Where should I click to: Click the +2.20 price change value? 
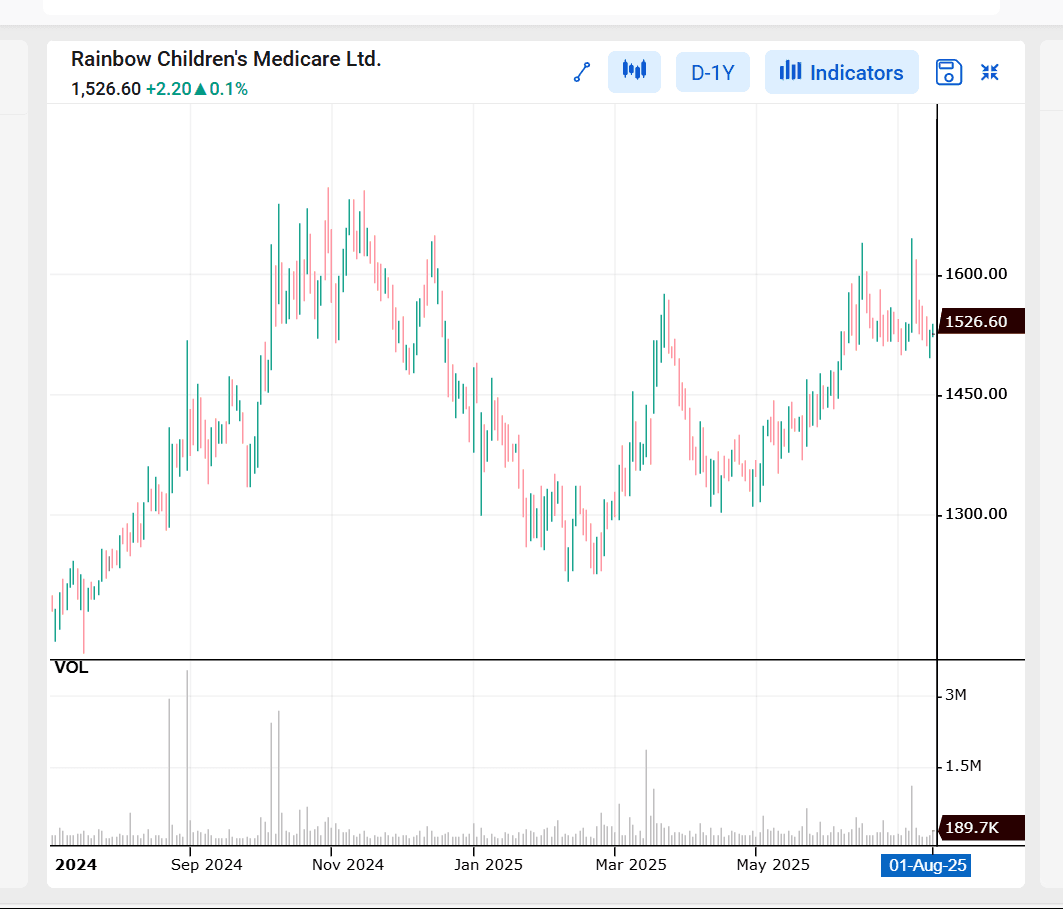[168, 89]
